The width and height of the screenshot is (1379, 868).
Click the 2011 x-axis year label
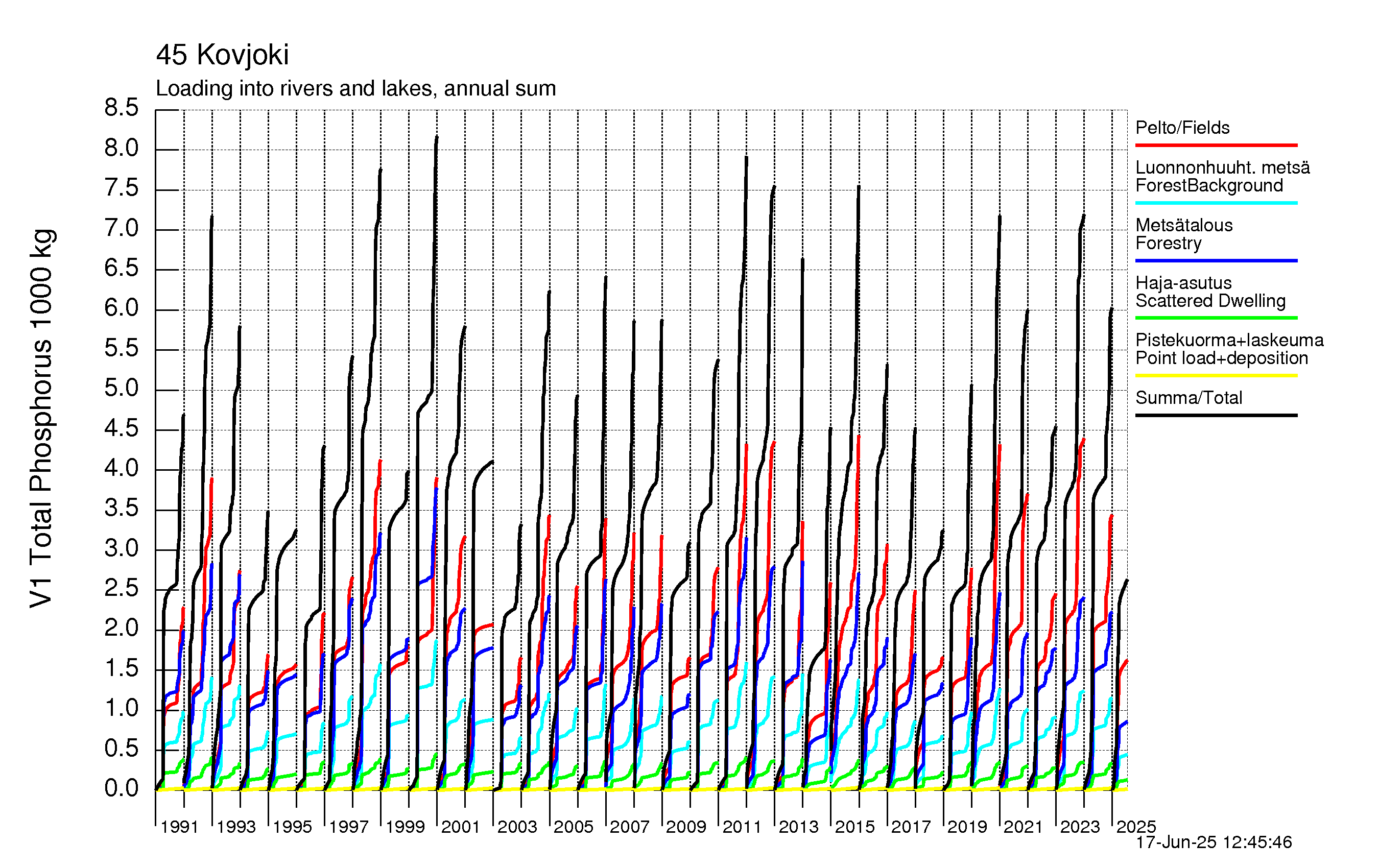pos(742,827)
